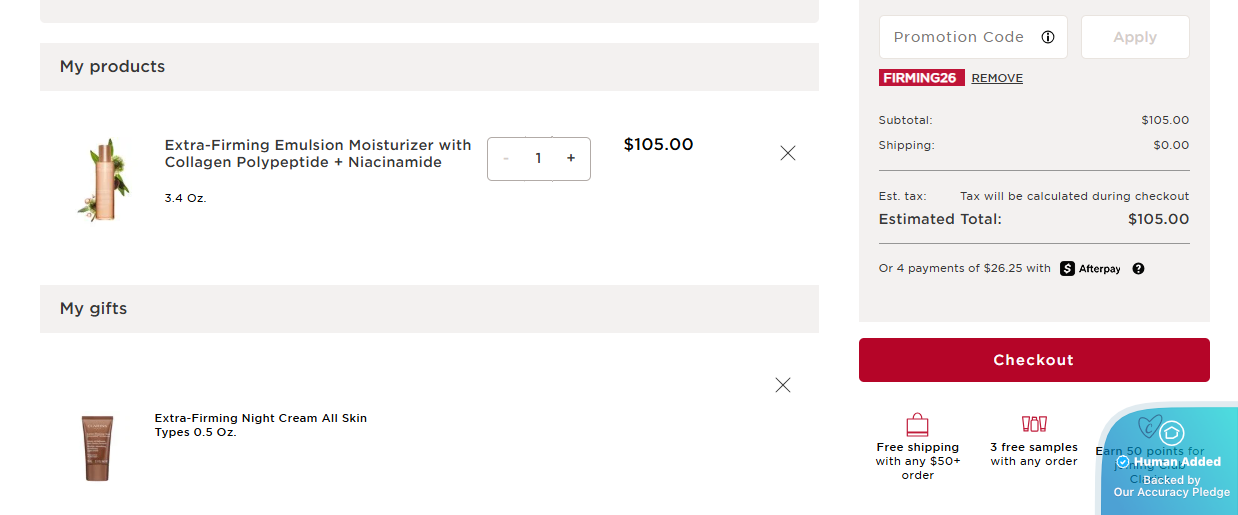Image resolution: width=1238 pixels, height=515 pixels.
Task: Click the Emulsion Moisturizer product thumbnail
Action: point(103,180)
